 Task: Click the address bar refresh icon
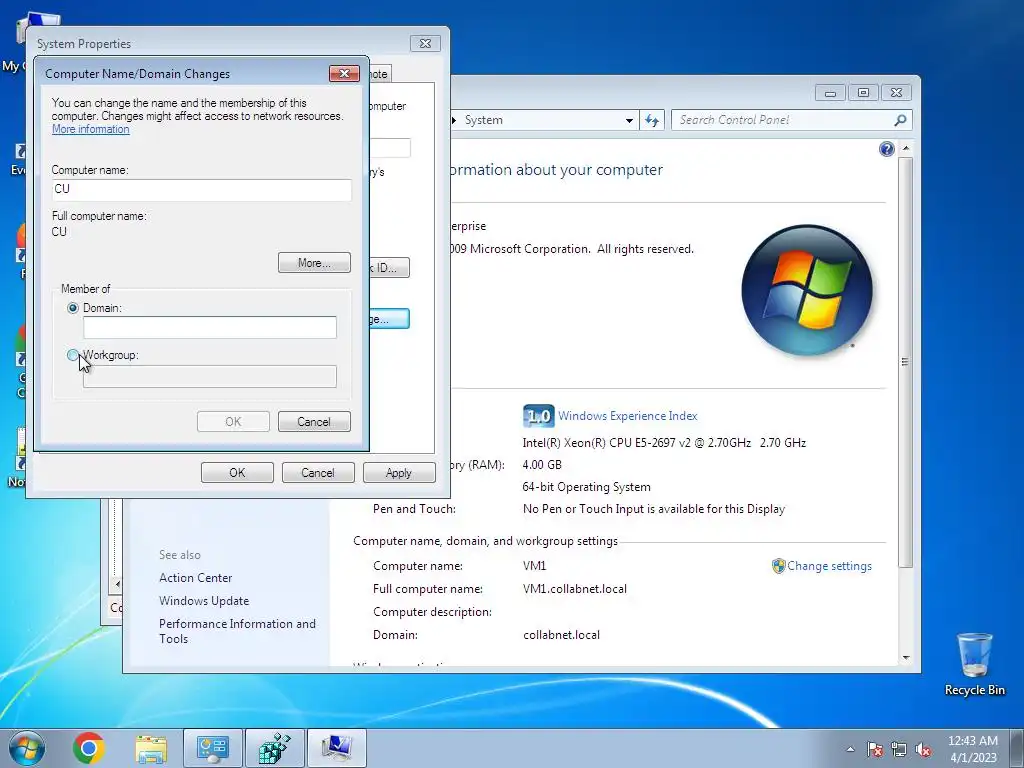click(652, 120)
